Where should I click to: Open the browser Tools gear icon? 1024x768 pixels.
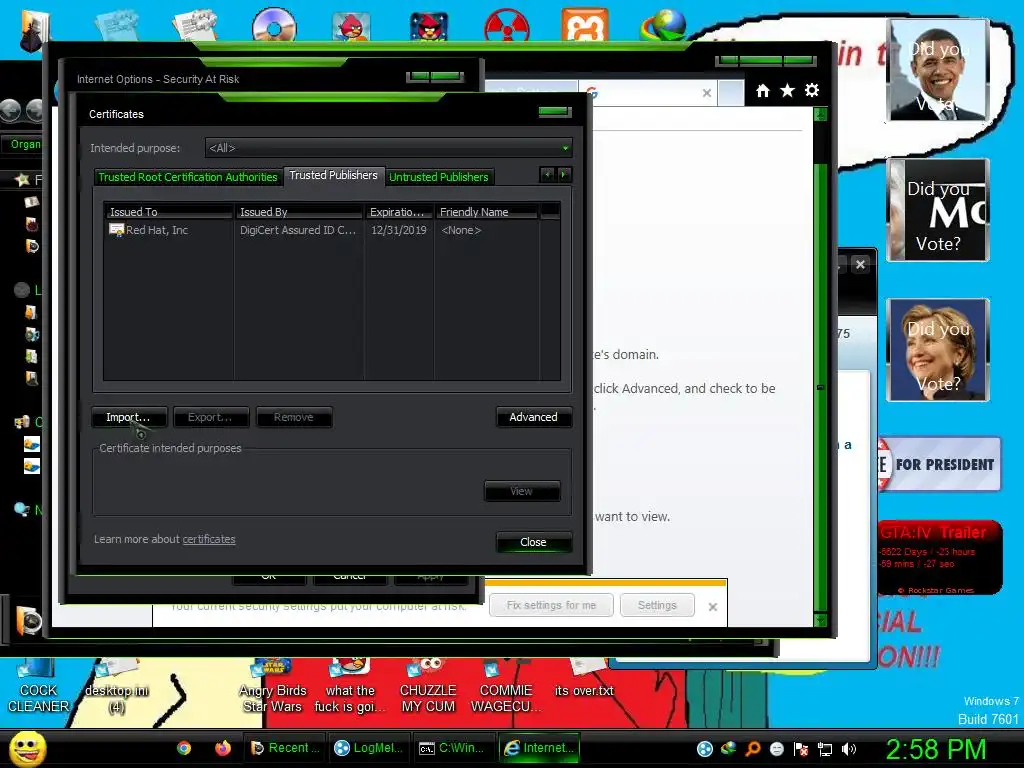click(x=812, y=90)
